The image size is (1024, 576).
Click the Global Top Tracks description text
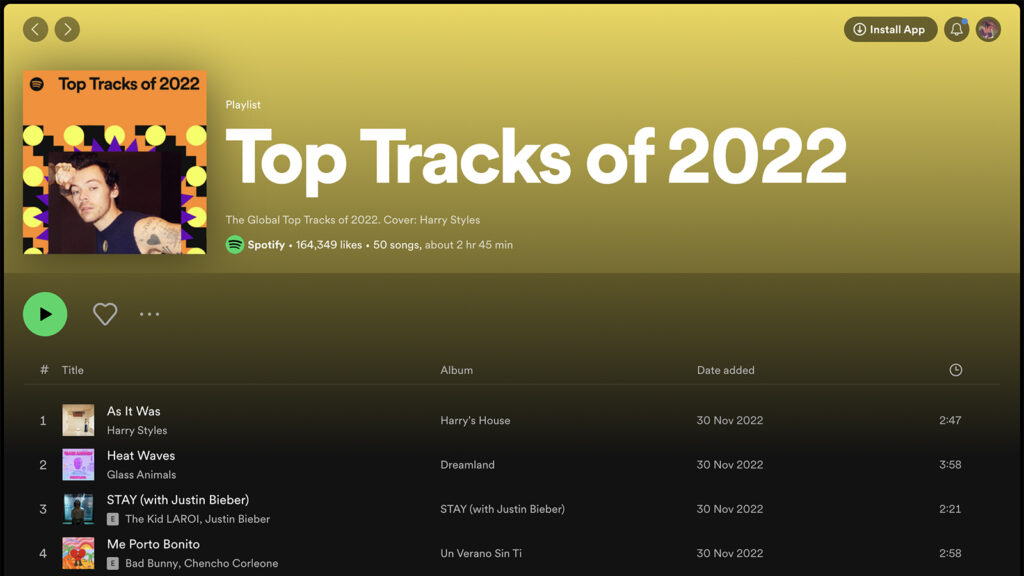(353, 220)
